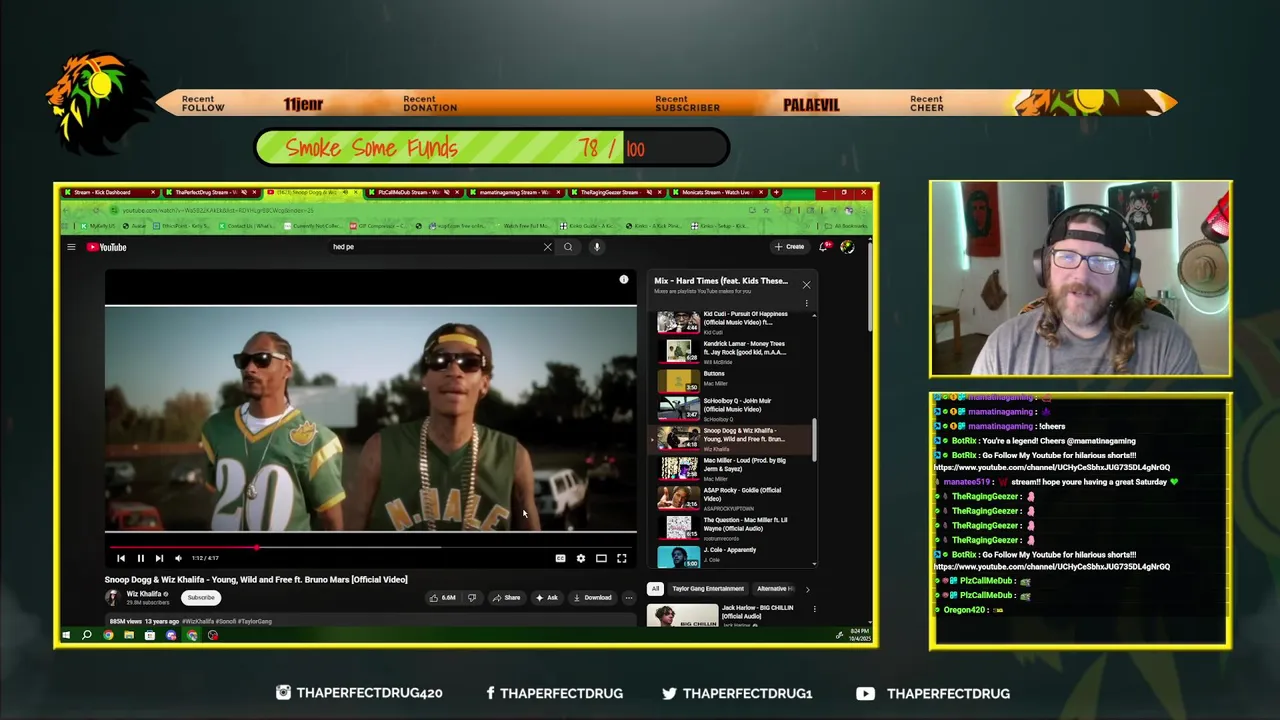
Task: Toggle closed captions on the player
Action: [560, 558]
